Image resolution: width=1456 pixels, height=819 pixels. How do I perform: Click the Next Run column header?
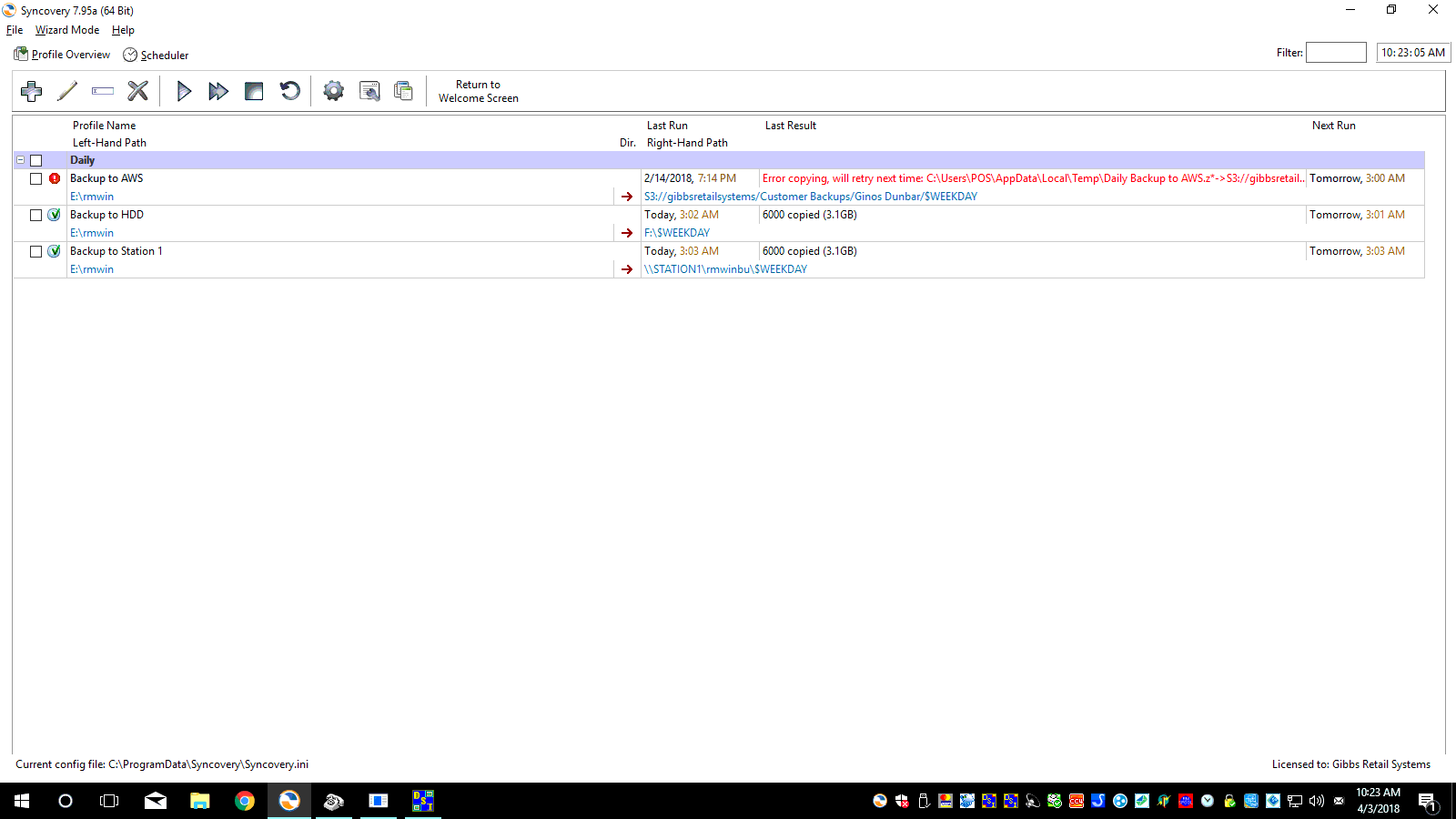(1334, 126)
